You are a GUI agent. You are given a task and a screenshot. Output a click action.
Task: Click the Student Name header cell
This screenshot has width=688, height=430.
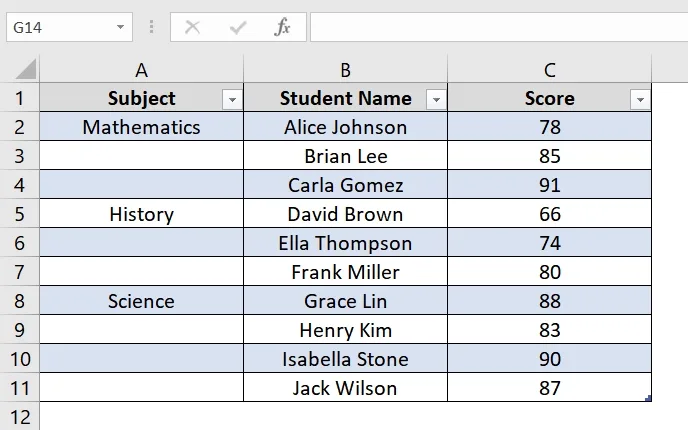pos(345,97)
